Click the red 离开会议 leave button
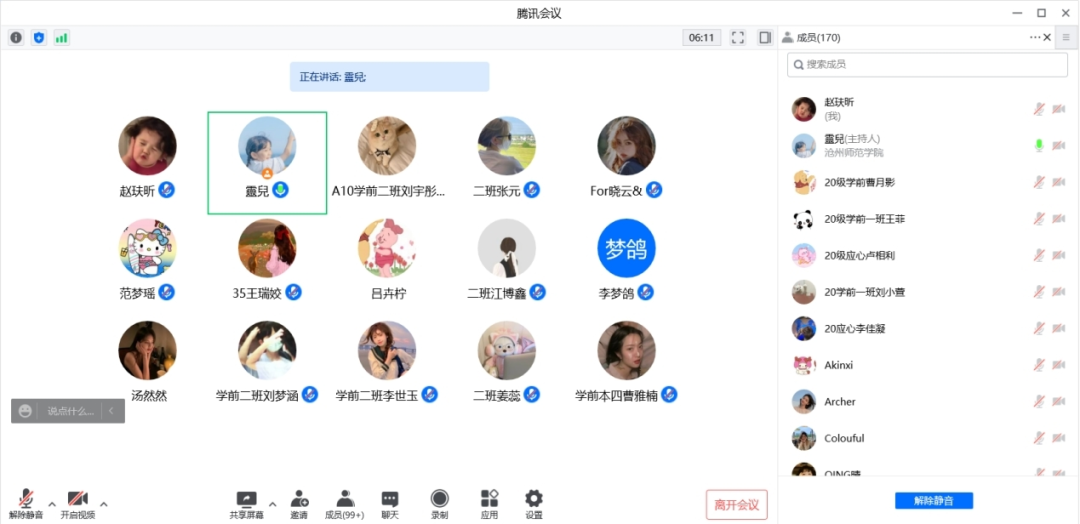Image resolution: width=1080 pixels, height=524 pixels. pos(736,505)
